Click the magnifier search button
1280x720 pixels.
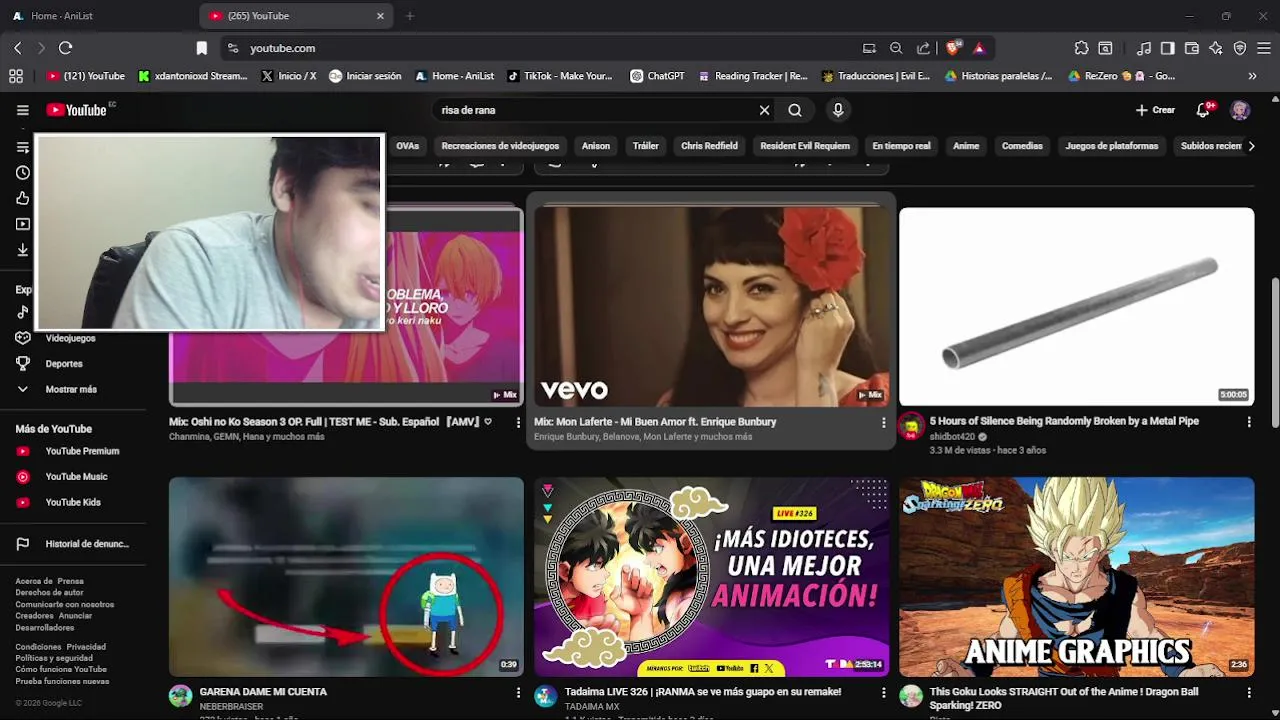click(x=795, y=110)
